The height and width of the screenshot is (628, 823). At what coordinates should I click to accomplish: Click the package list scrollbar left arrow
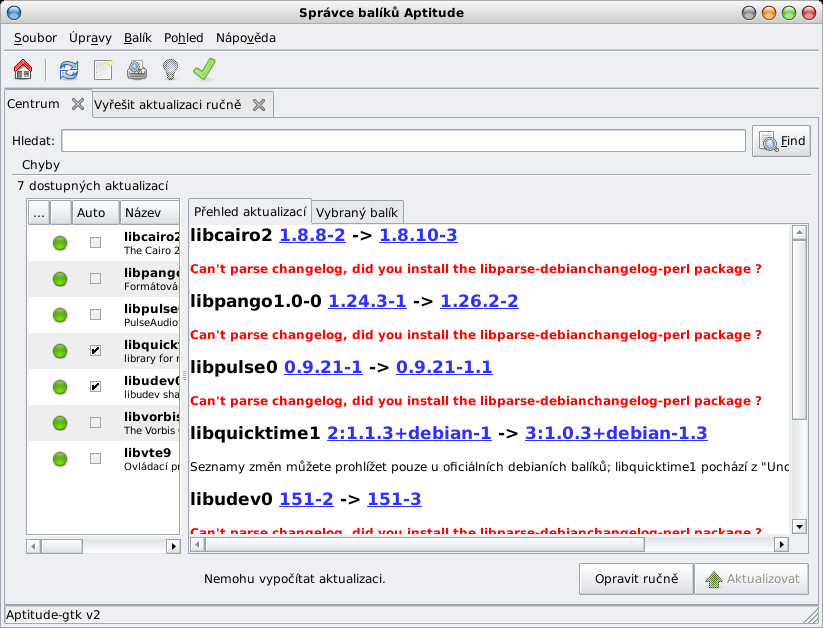pyautogui.click(x=34, y=547)
